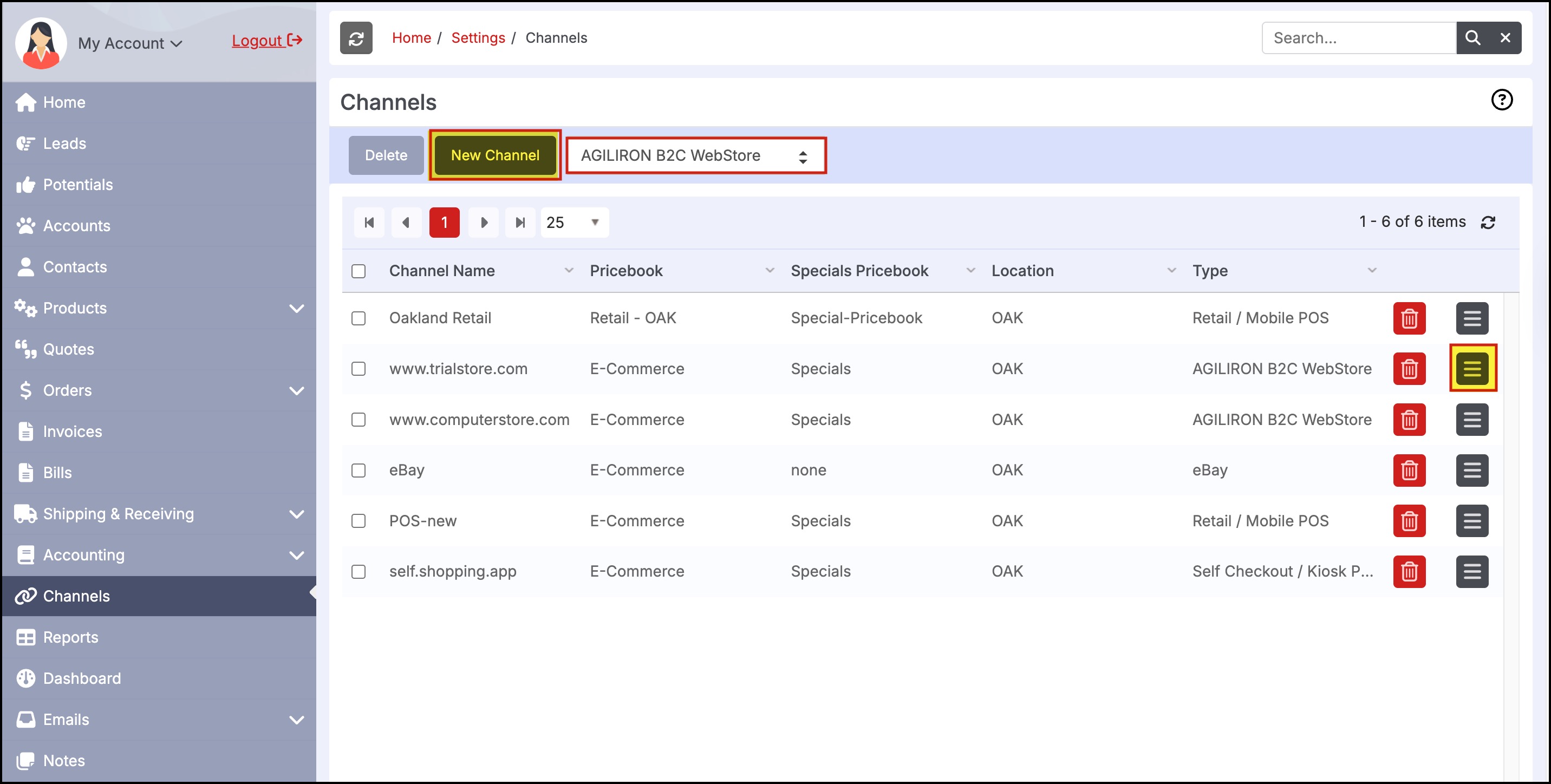Check the Oakland Retail row checkbox
The height and width of the screenshot is (784, 1551).
coord(359,318)
